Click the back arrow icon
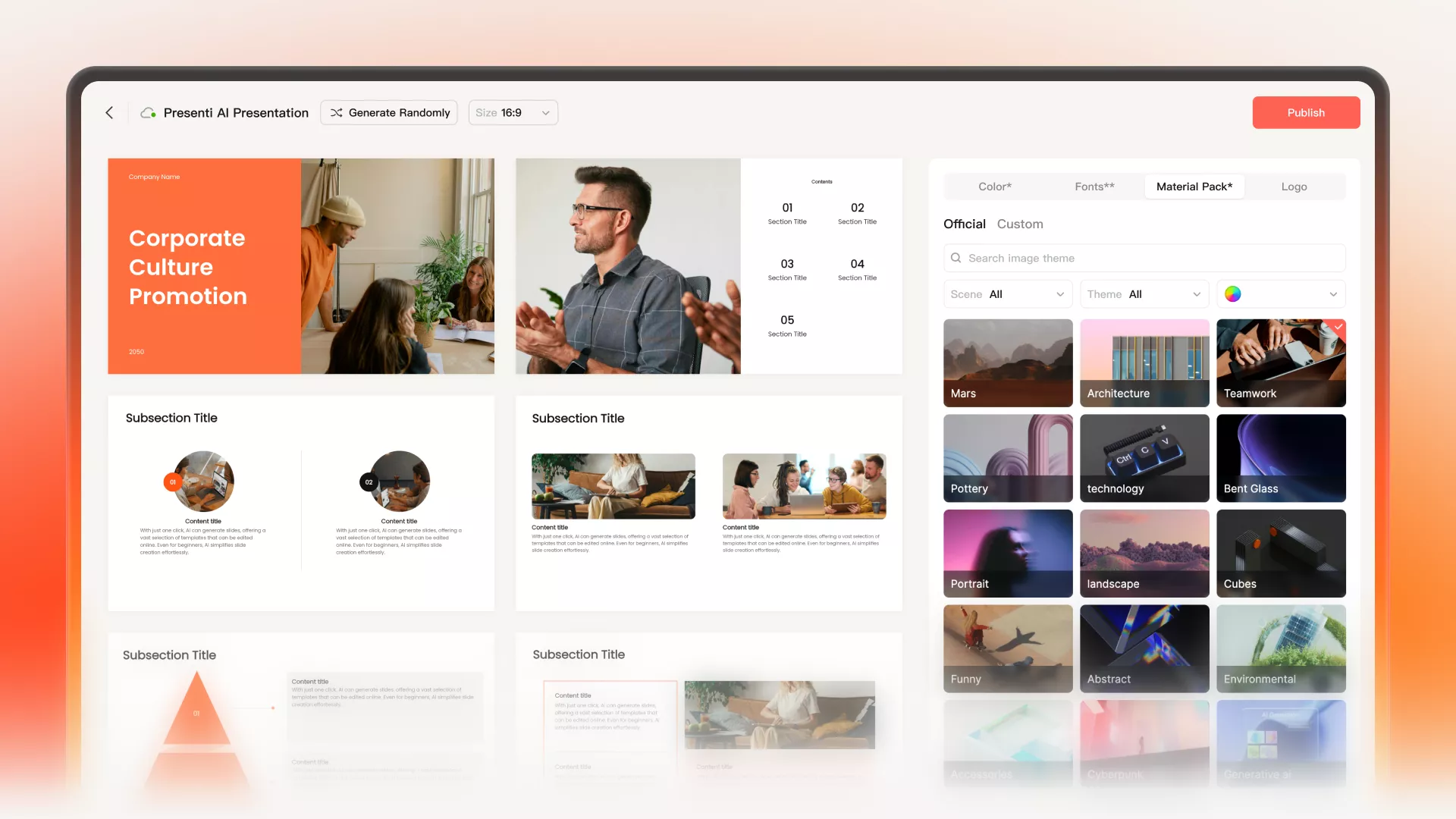 (109, 112)
